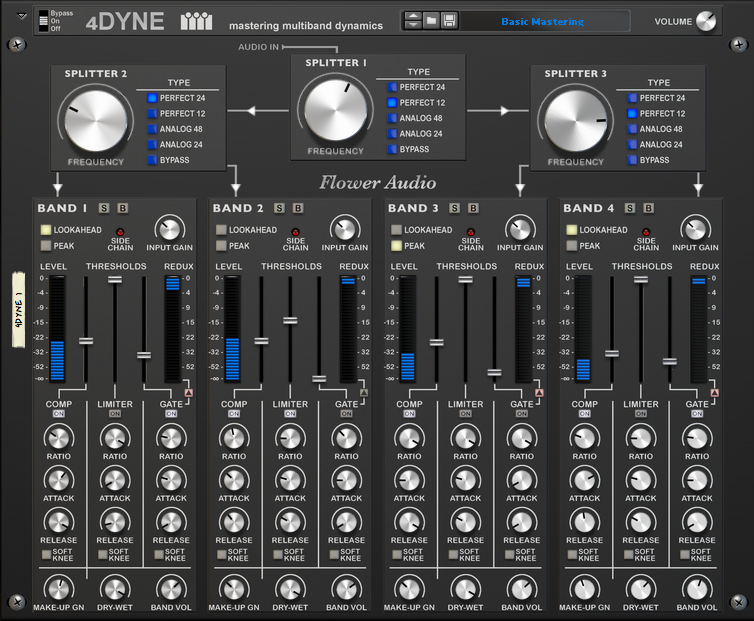
Task: Click the Band 1 gate redux triangle icon
Action: coord(187,393)
